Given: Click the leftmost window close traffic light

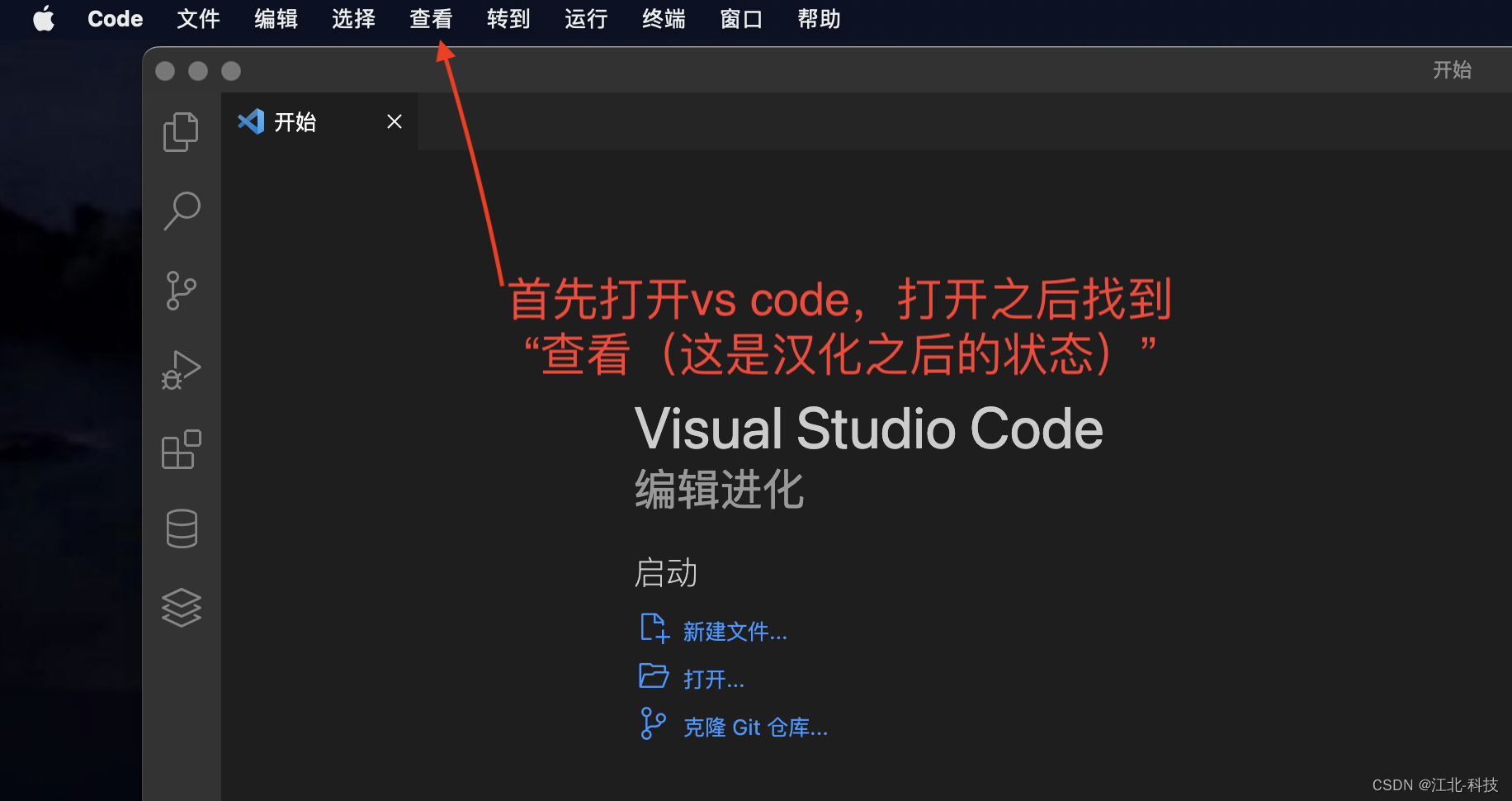Looking at the screenshot, I should (x=165, y=71).
